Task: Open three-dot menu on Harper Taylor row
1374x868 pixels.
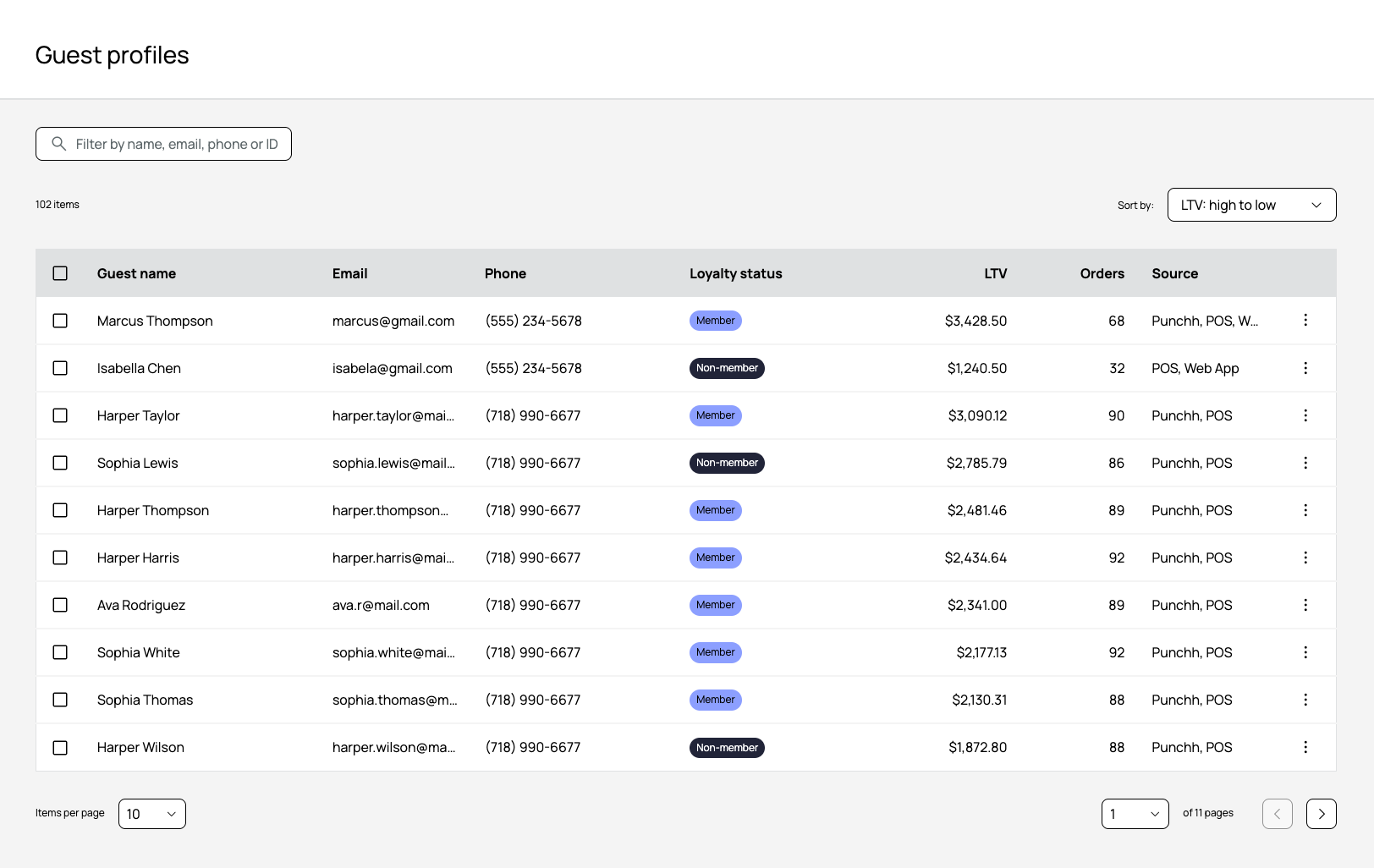Action: pos(1305,415)
